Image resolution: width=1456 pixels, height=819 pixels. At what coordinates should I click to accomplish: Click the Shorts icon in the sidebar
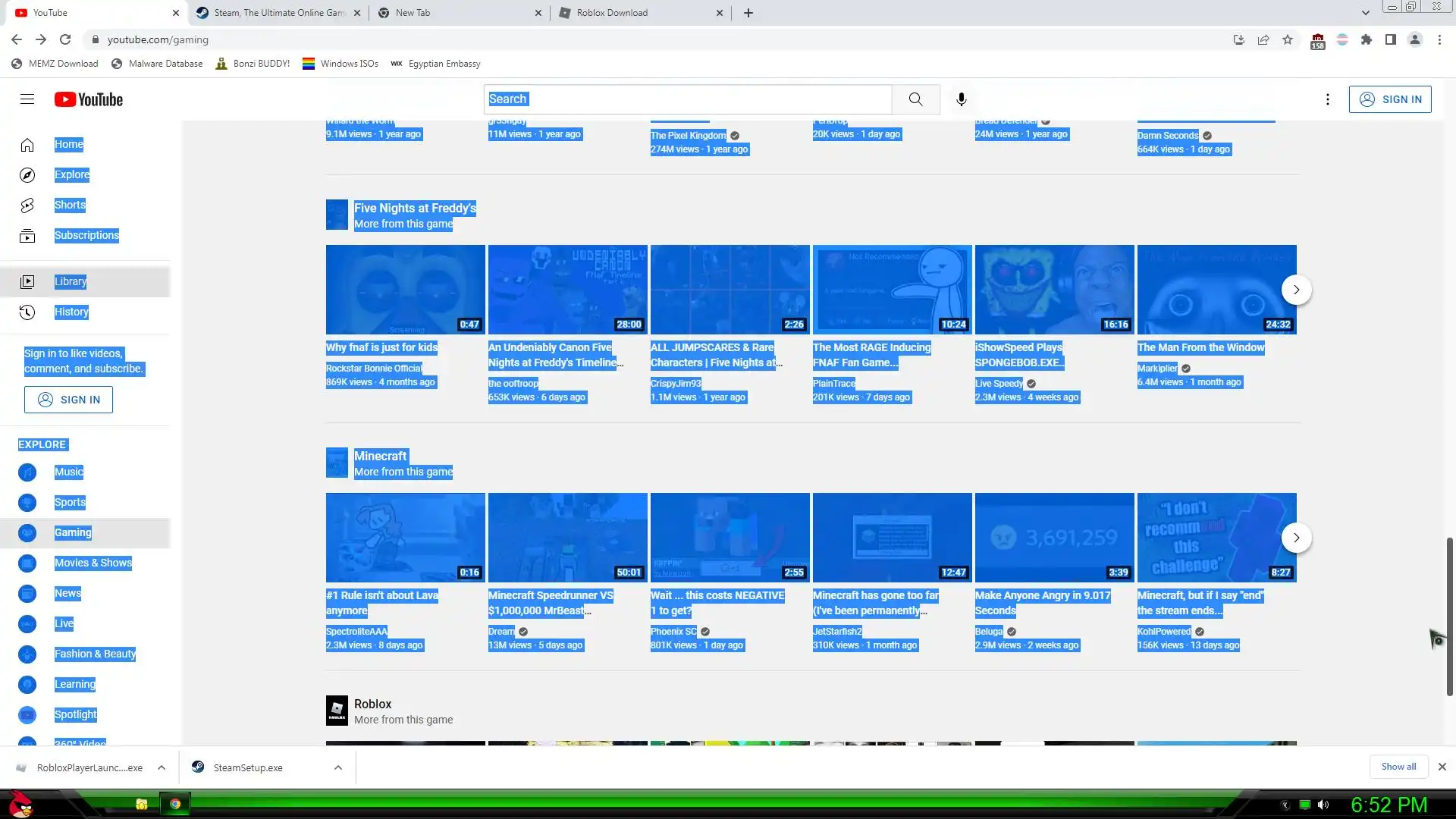pos(27,206)
